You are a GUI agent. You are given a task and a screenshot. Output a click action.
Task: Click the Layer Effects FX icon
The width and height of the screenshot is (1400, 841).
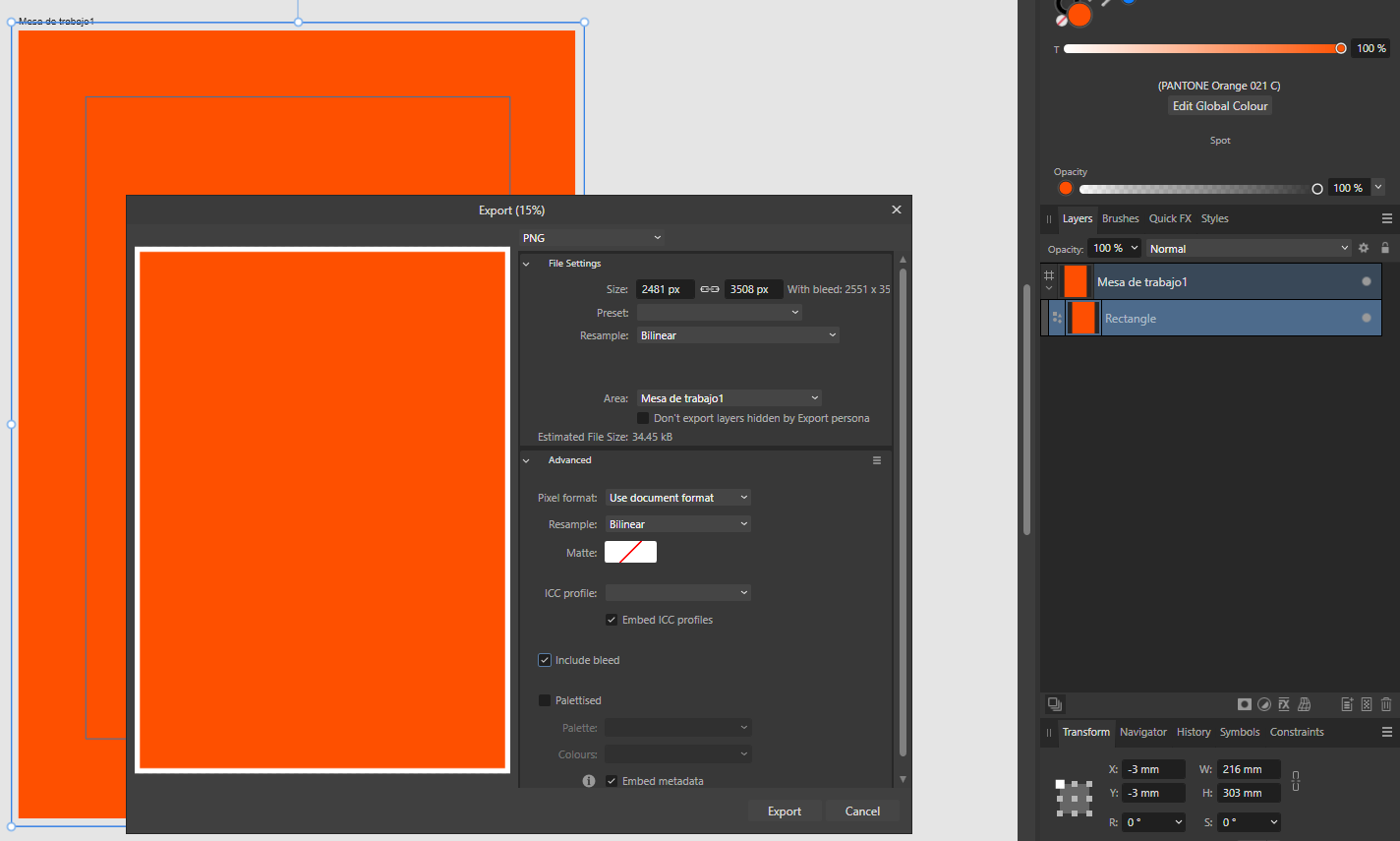[1284, 704]
